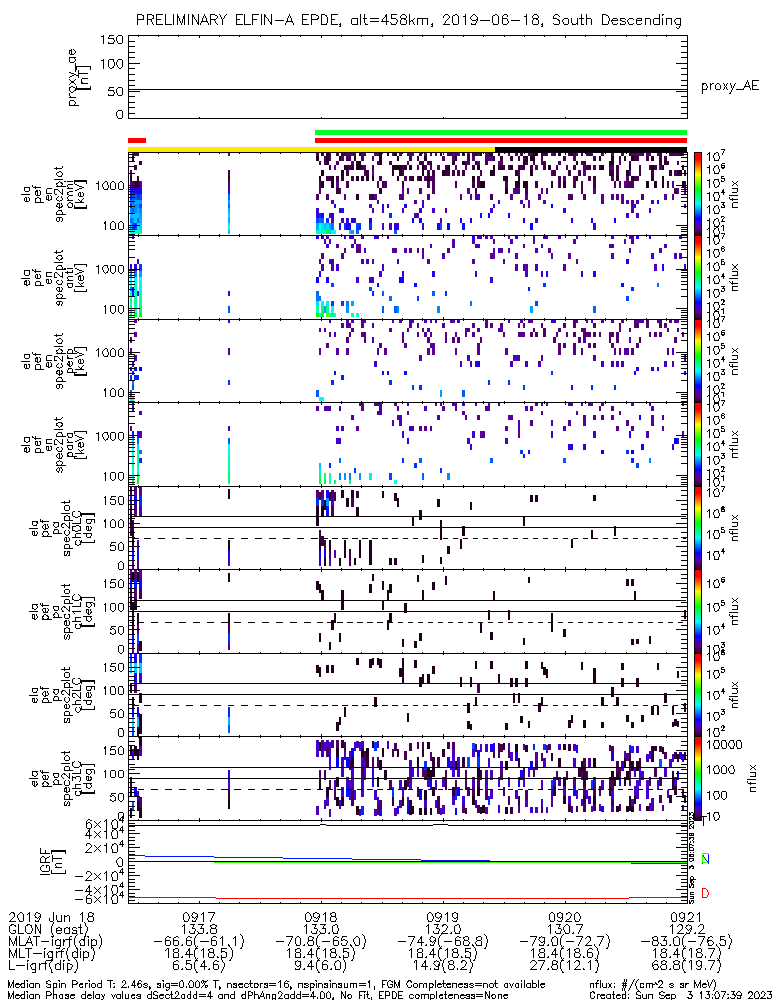The width and height of the screenshot is (775, 1000).
Task: Click the red D legend letter in the IGRF panel
Action: 705,893
